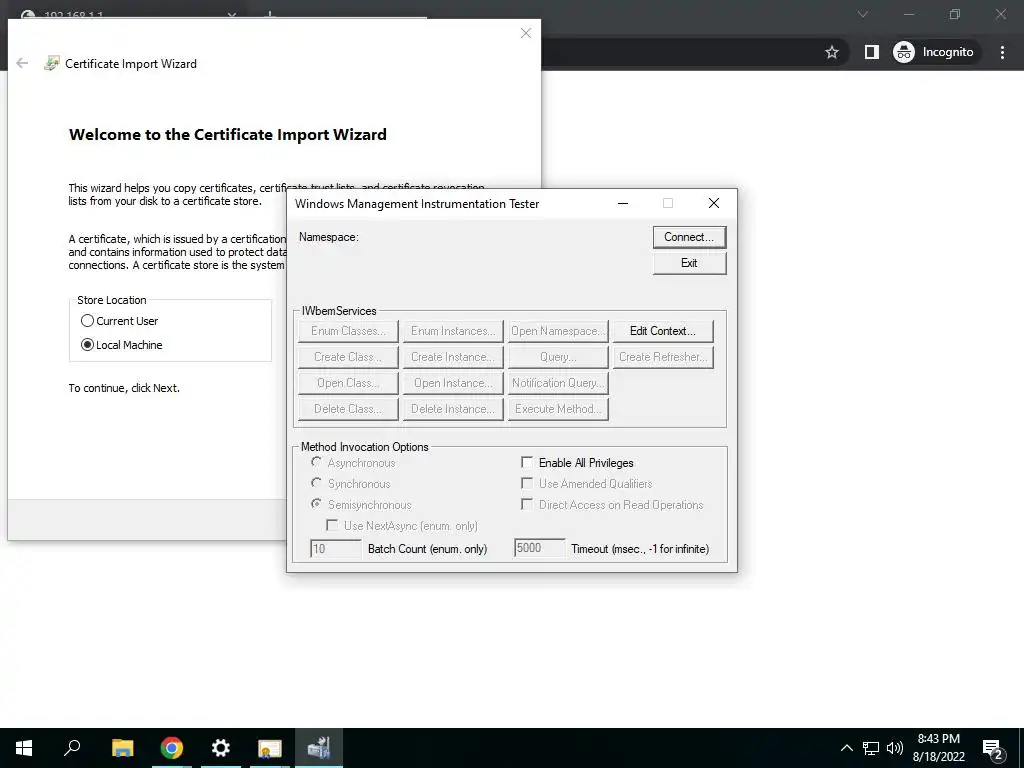The width and height of the screenshot is (1024, 768).
Task: Click the Batch Count input field
Action: click(x=336, y=549)
